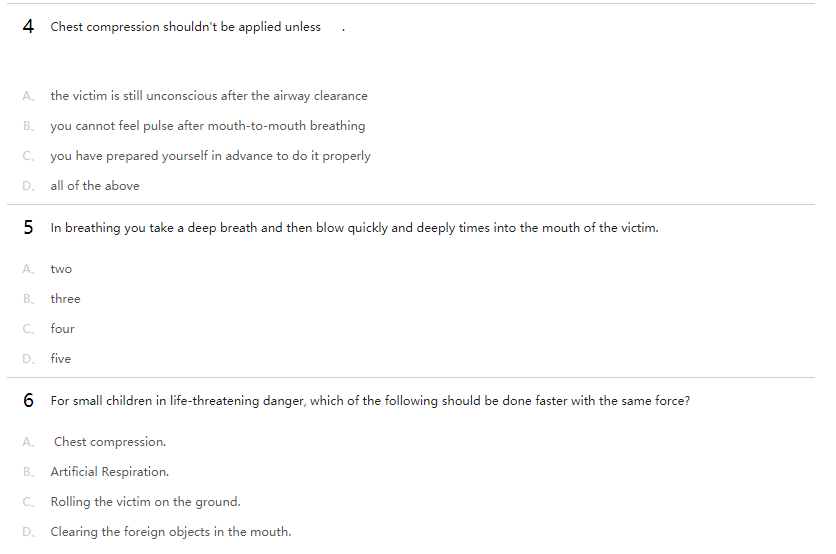The width and height of the screenshot is (836, 554).
Task: Click the 'Chest compression shouldn't be applied unless' prompt
Action: coord(186,27)
